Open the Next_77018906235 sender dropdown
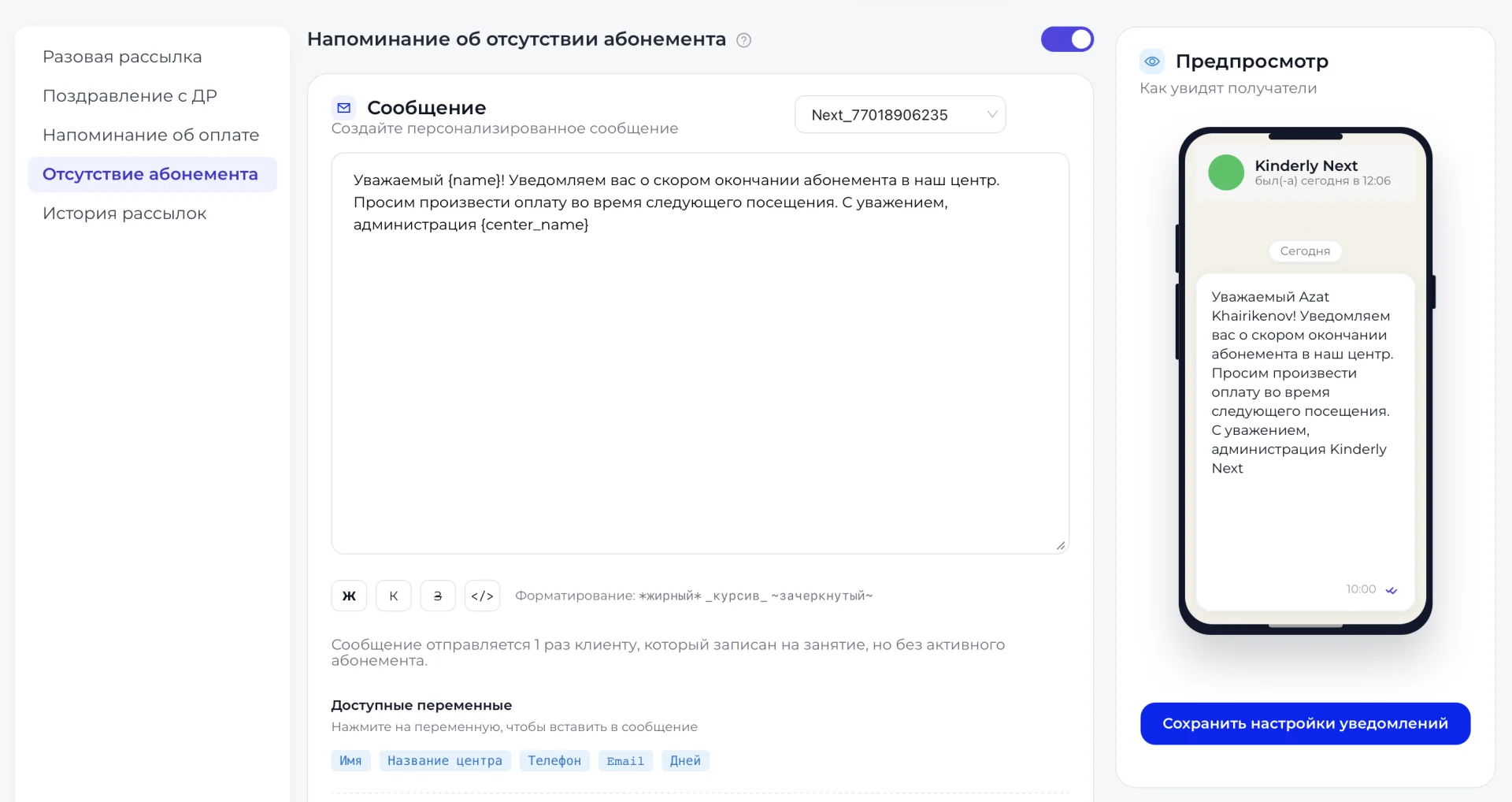Screen dimensions: 1512x802 click(900, 115)
